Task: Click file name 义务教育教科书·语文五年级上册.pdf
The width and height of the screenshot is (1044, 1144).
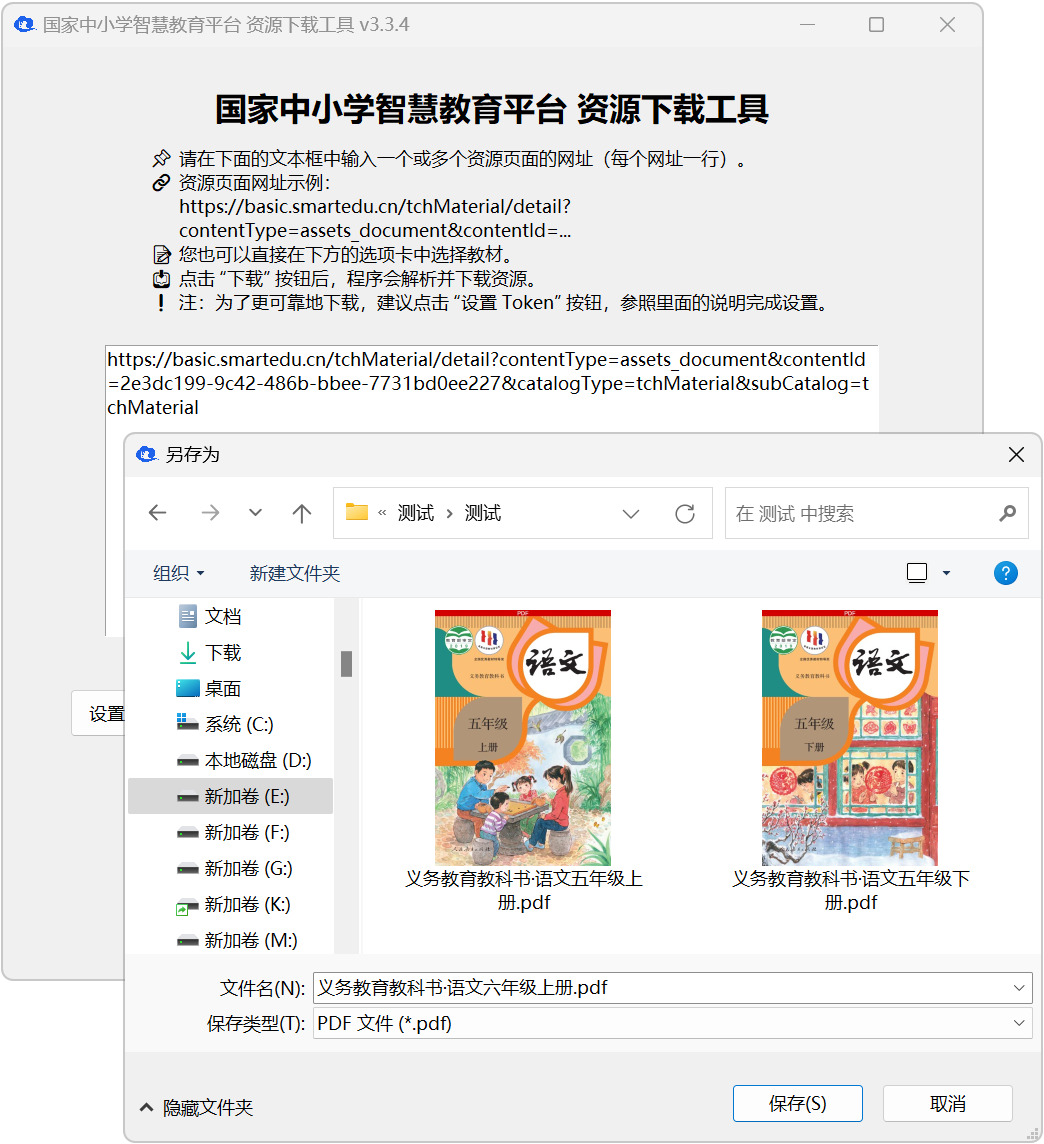Action: [524, 890]
